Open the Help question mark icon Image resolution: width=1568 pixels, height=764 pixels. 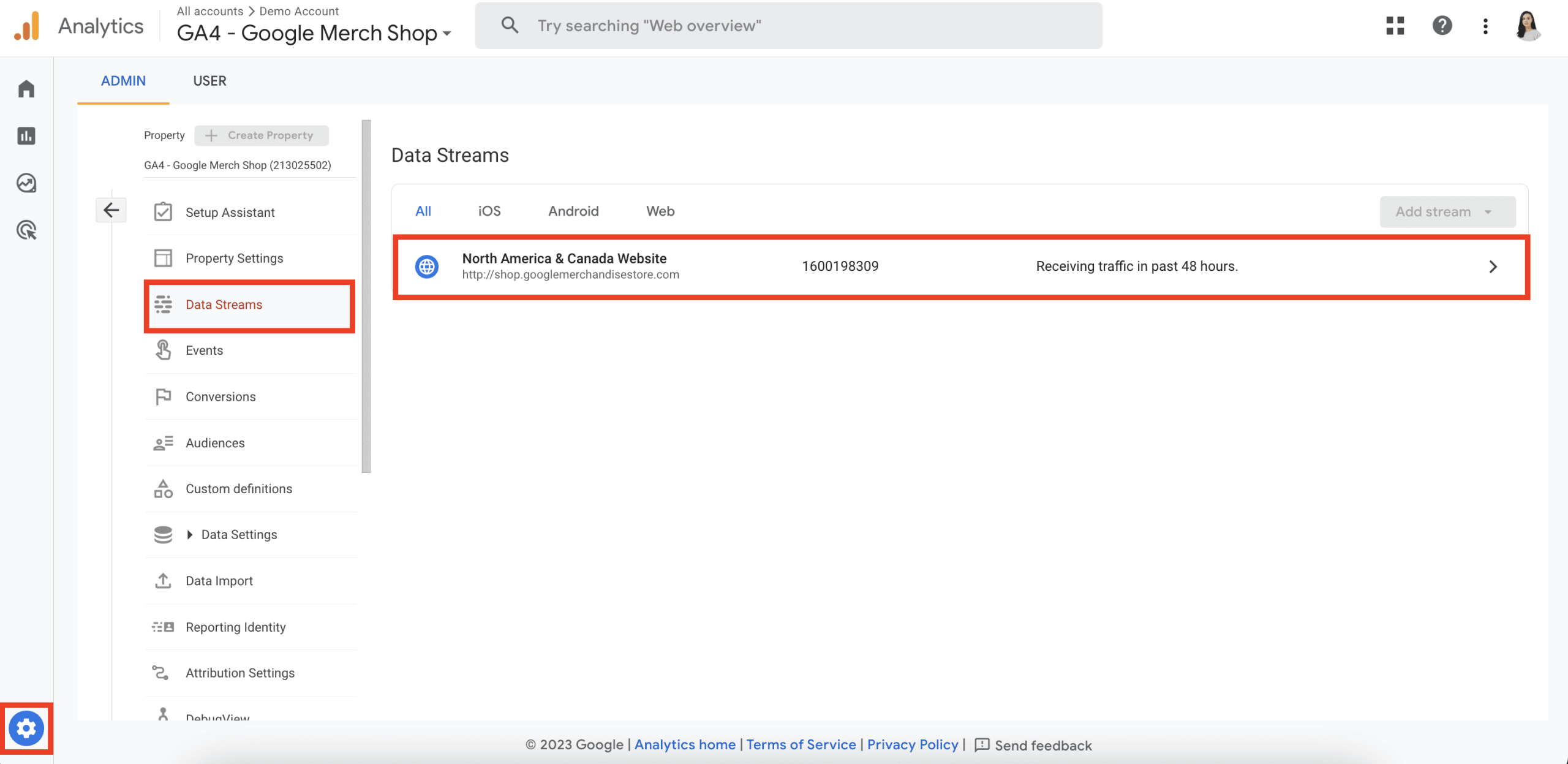(1442, 26)
